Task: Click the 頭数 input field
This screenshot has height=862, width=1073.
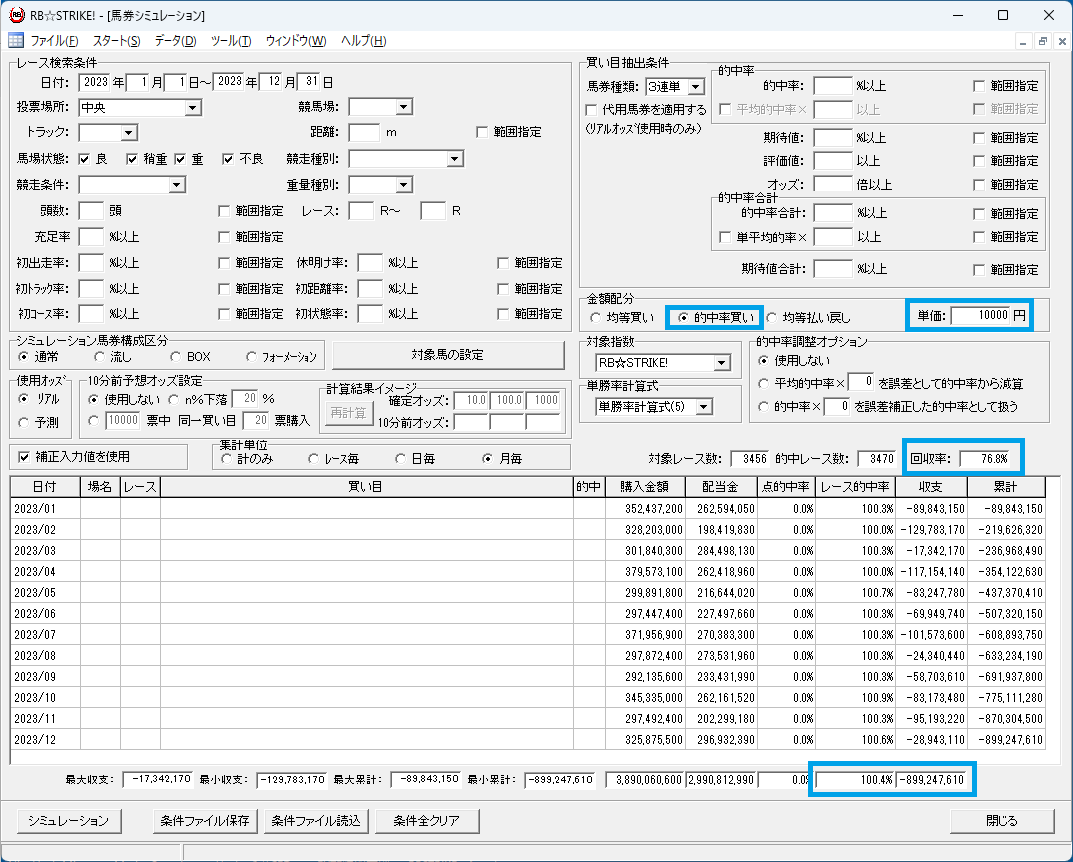Action: pos(91,211)
